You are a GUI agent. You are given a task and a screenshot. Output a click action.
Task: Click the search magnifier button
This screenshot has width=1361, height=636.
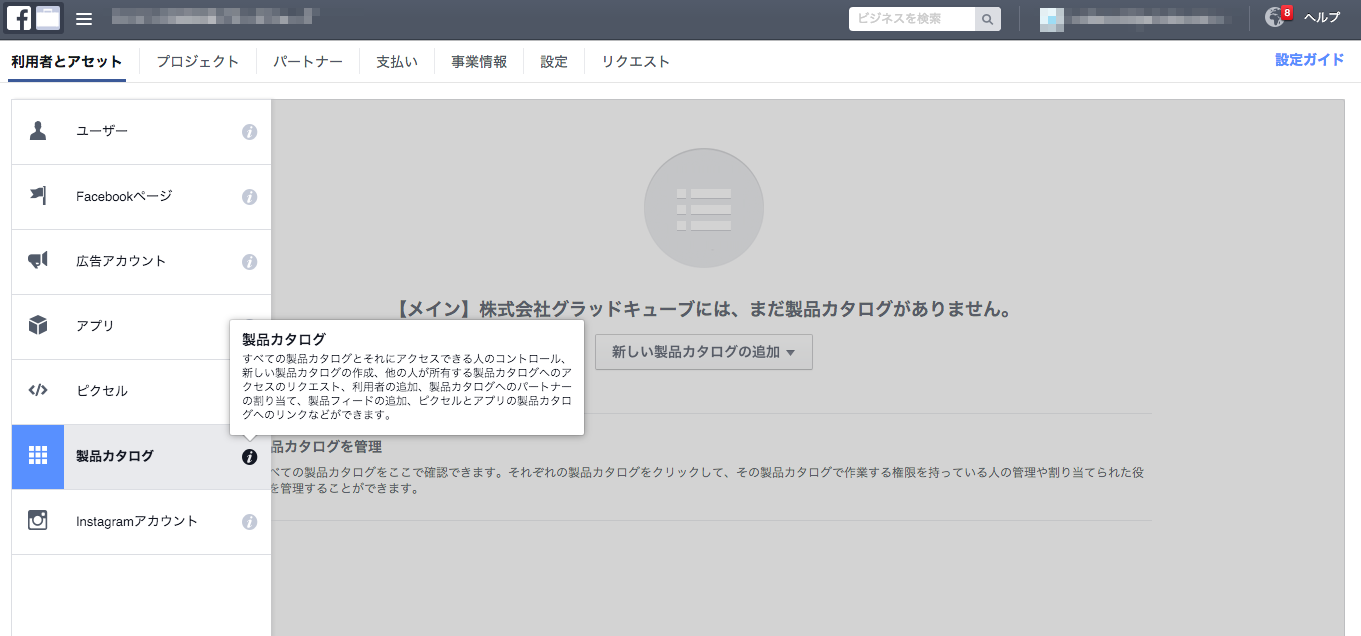[x=987, y=19]
